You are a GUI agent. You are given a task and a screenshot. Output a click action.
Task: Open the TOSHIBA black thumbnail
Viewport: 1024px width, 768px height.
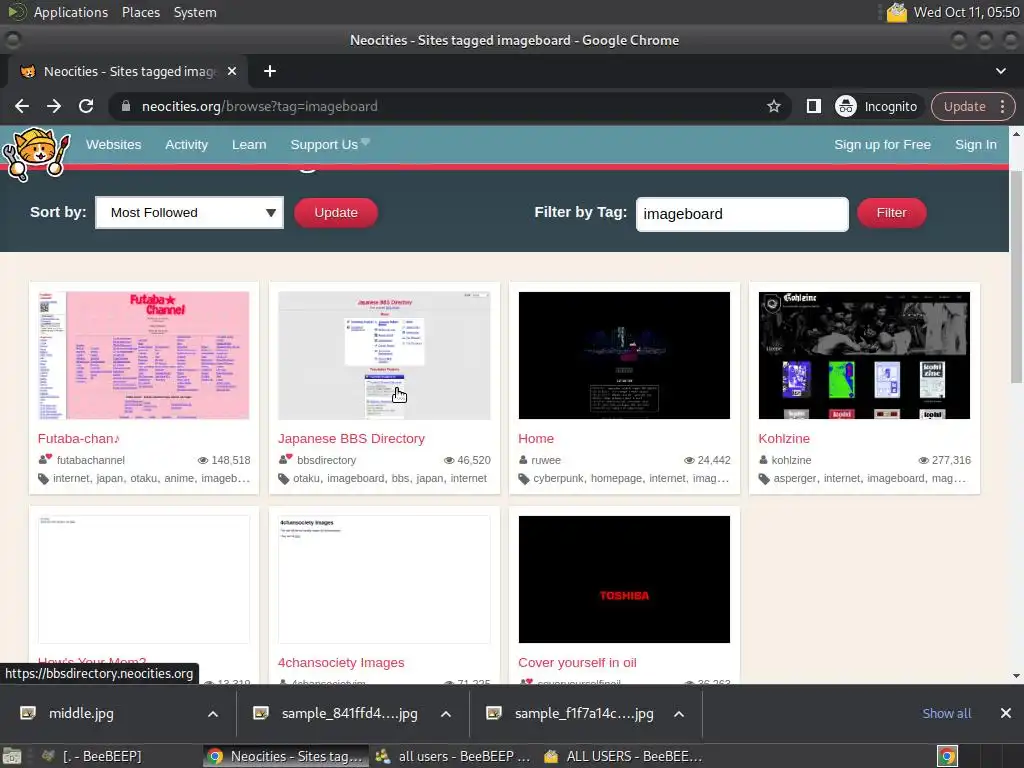pyautogui.click(x=624, y=579)
